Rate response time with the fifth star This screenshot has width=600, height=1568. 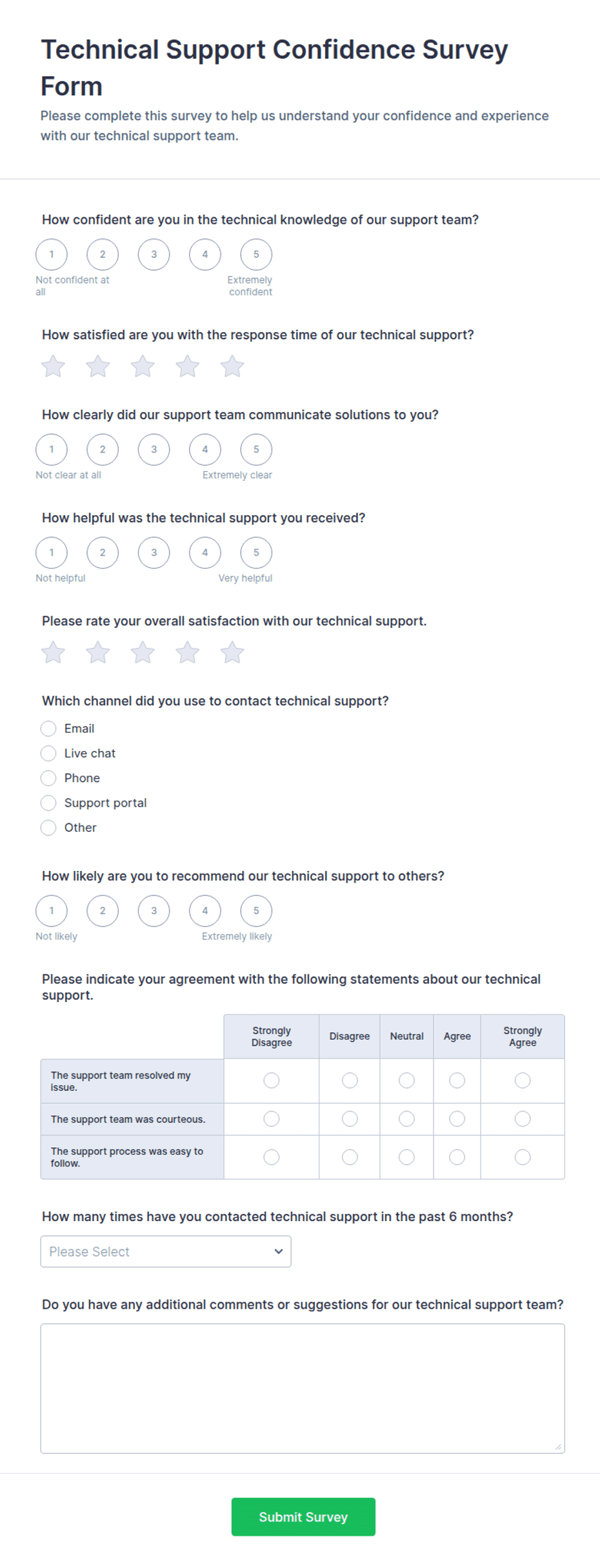pos(232,366)
